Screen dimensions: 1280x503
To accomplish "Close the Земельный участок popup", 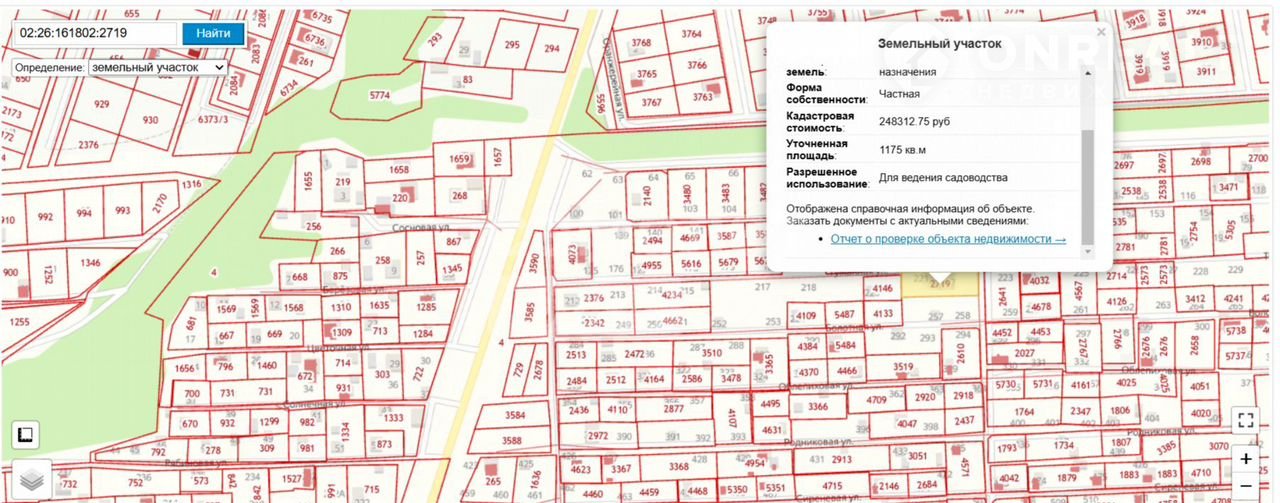I will click(1101, 33).
